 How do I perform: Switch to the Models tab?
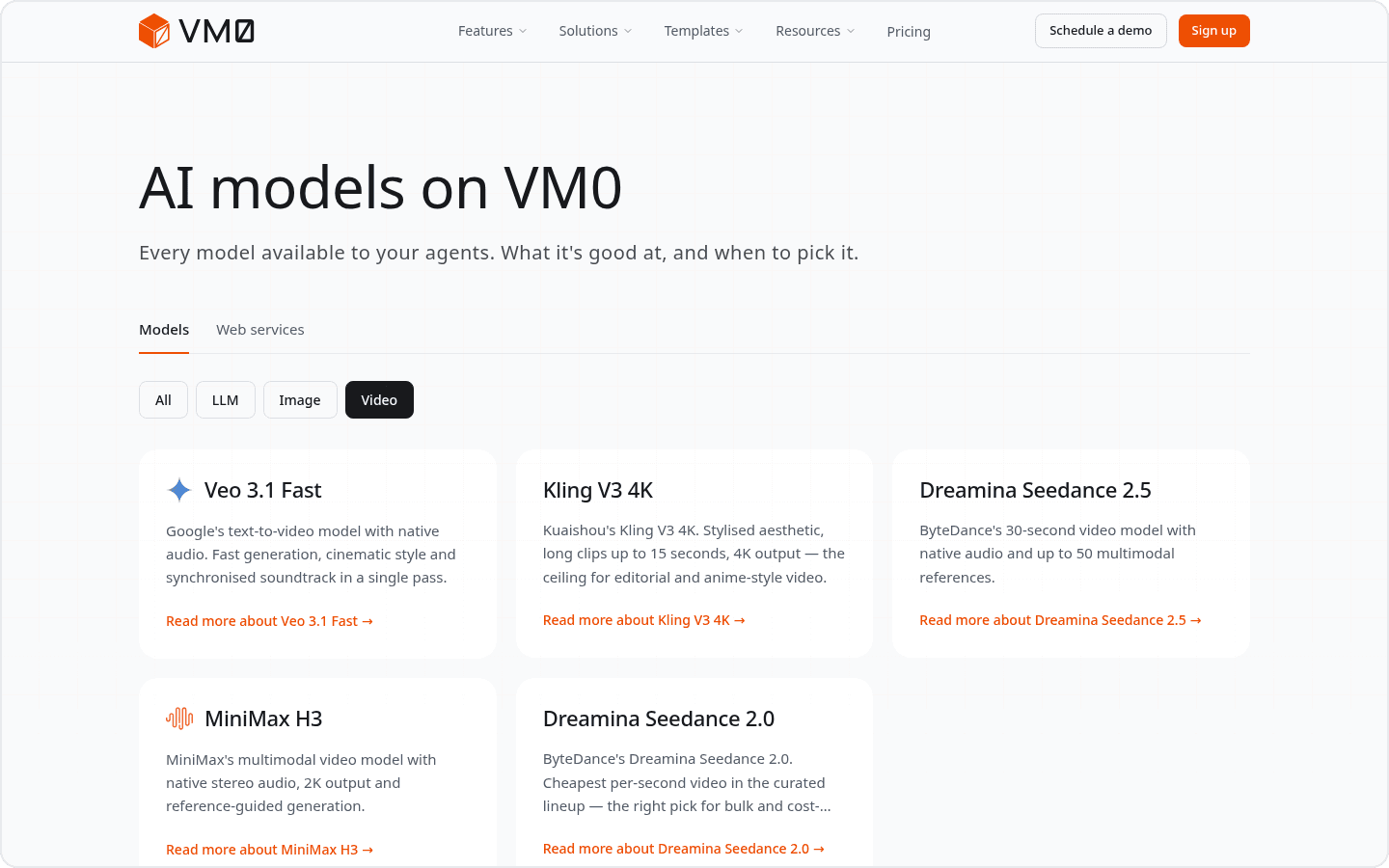[164, 330]
